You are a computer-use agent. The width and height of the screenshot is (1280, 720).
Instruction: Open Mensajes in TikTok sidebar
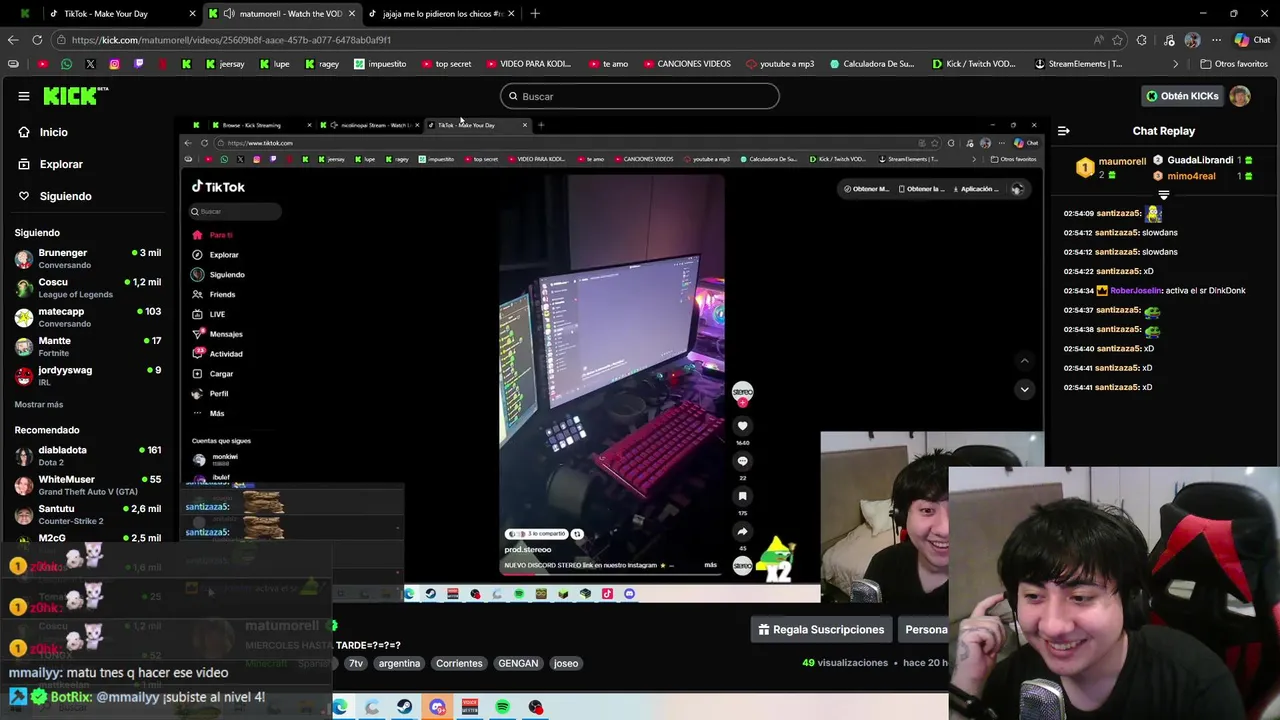(218, 334)
